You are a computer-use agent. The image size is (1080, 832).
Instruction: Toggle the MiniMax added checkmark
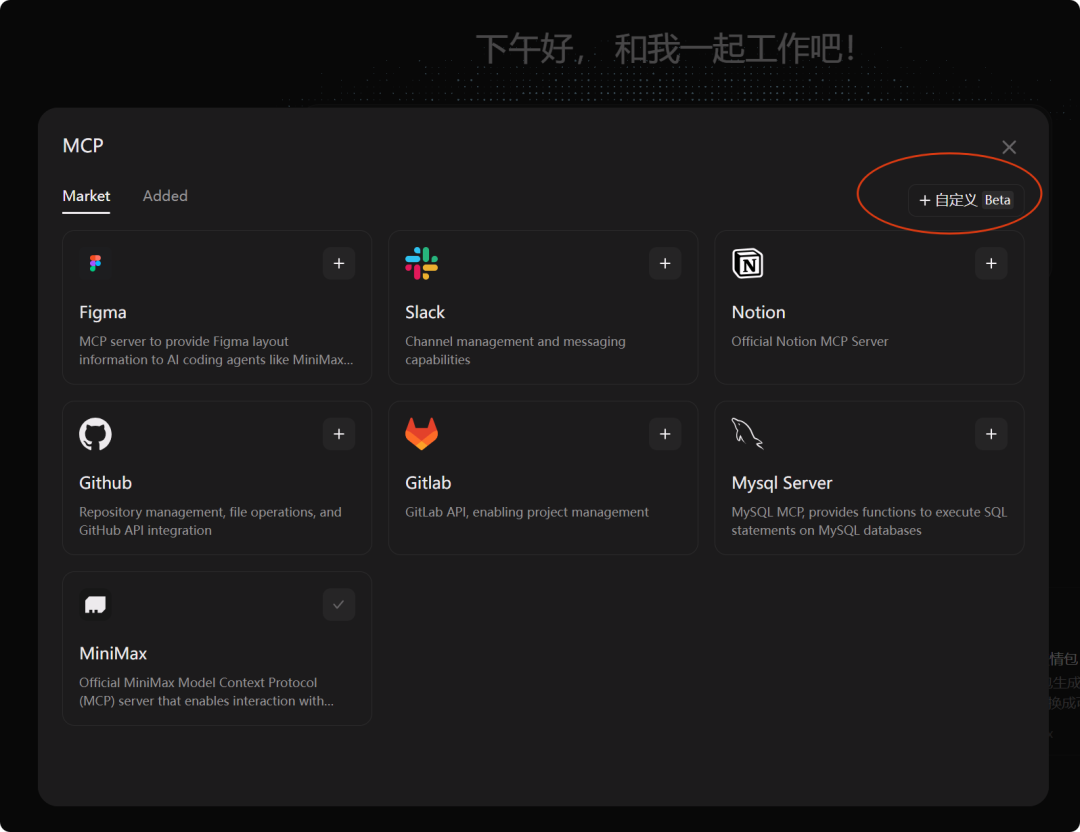click(x=339, y=605)
